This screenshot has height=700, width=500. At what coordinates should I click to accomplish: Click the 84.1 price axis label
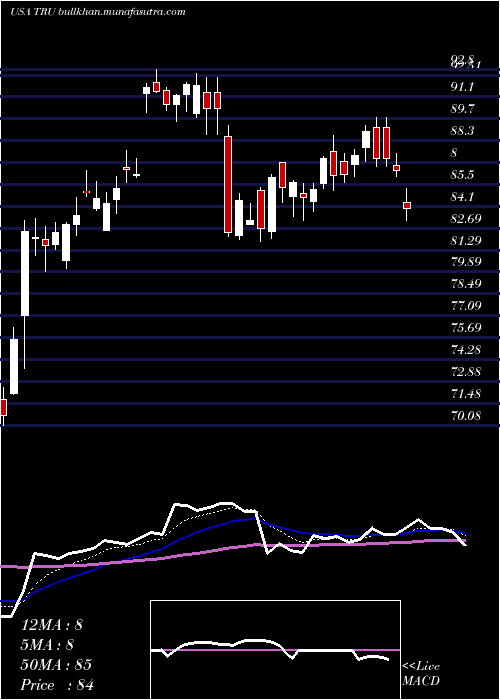[x=462, y=197]
